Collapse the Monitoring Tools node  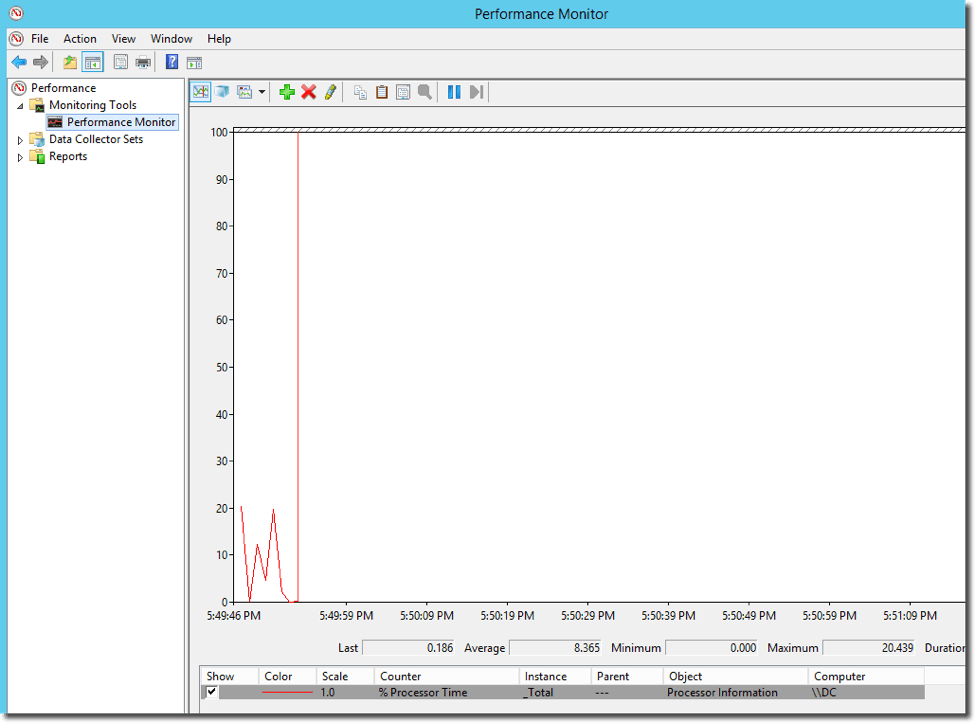20,105
